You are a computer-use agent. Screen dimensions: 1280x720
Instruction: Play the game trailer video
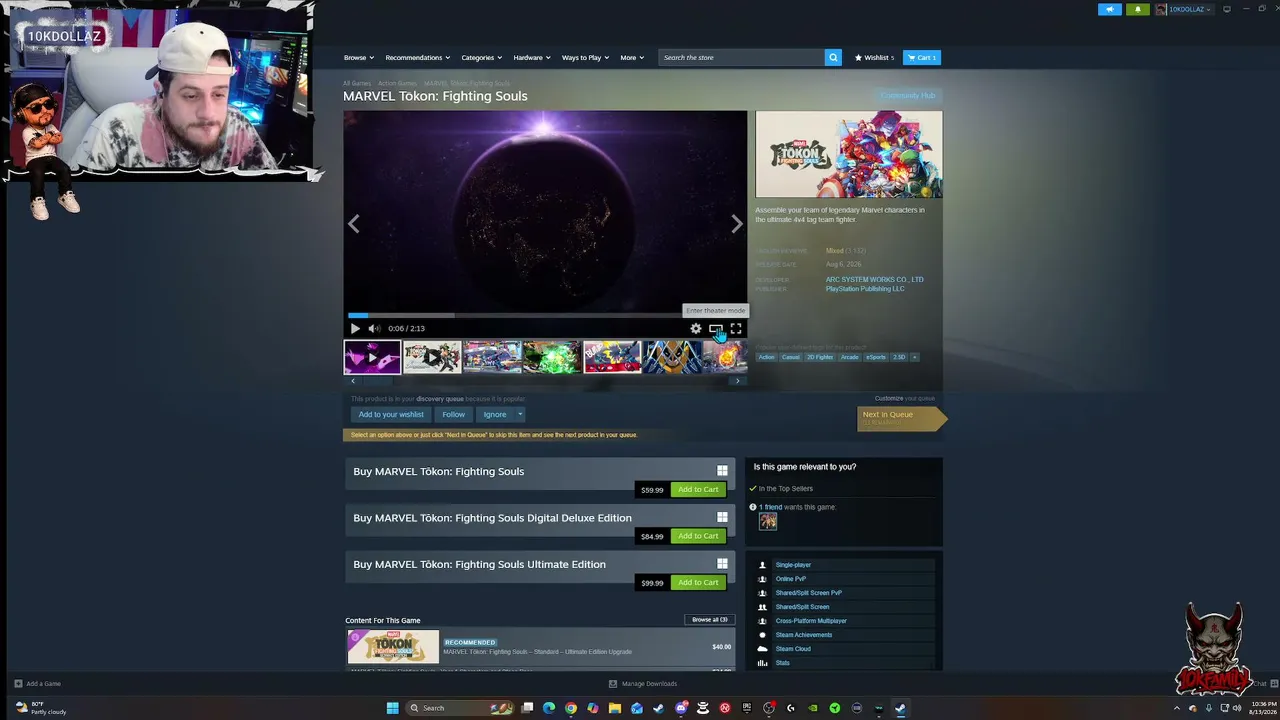(355, 328)
